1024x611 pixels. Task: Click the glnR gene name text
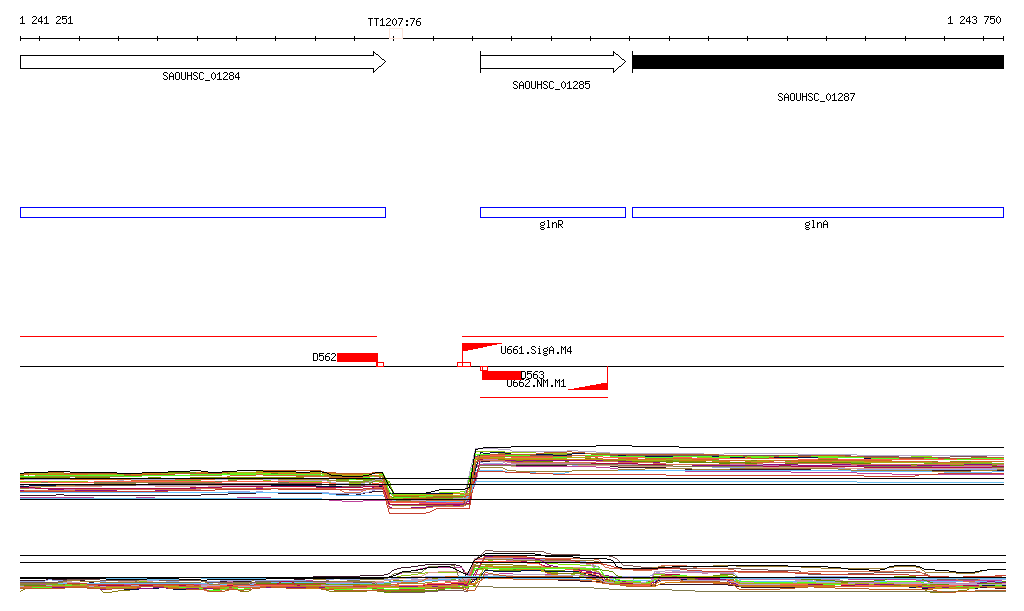[x=551, y=225]
